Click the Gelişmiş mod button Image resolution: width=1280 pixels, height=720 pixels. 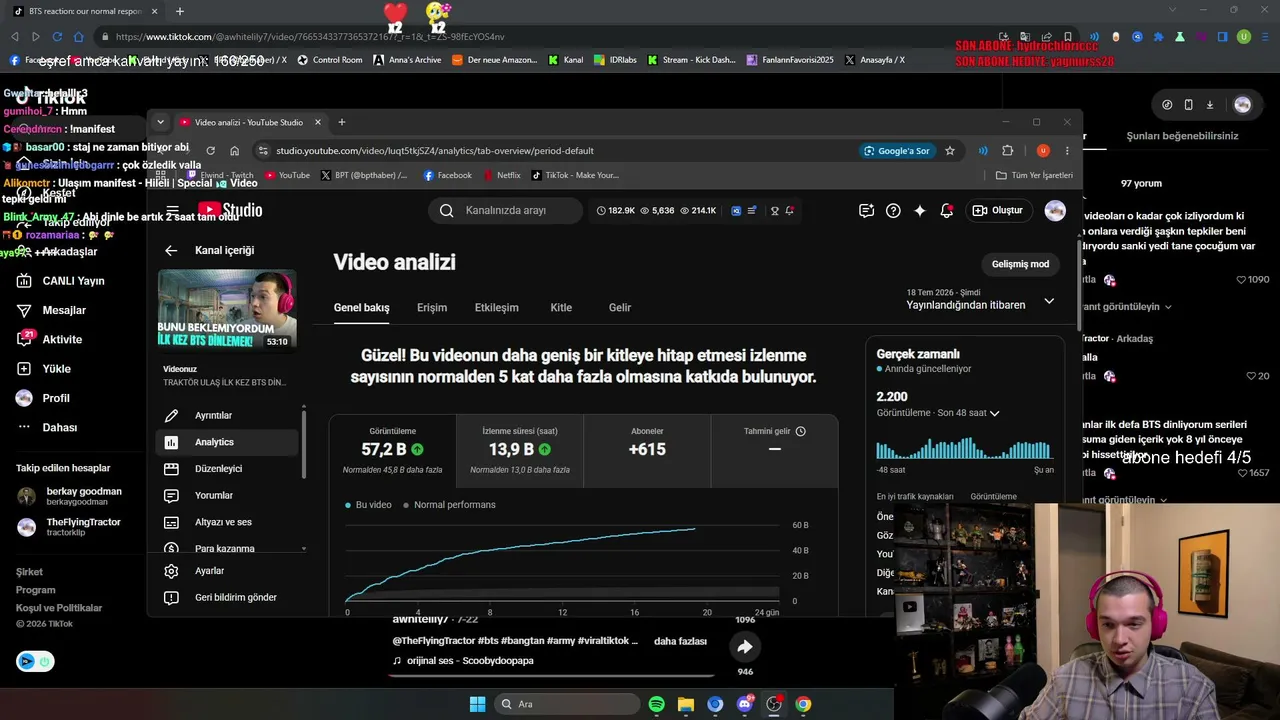tap(1020, 264)
